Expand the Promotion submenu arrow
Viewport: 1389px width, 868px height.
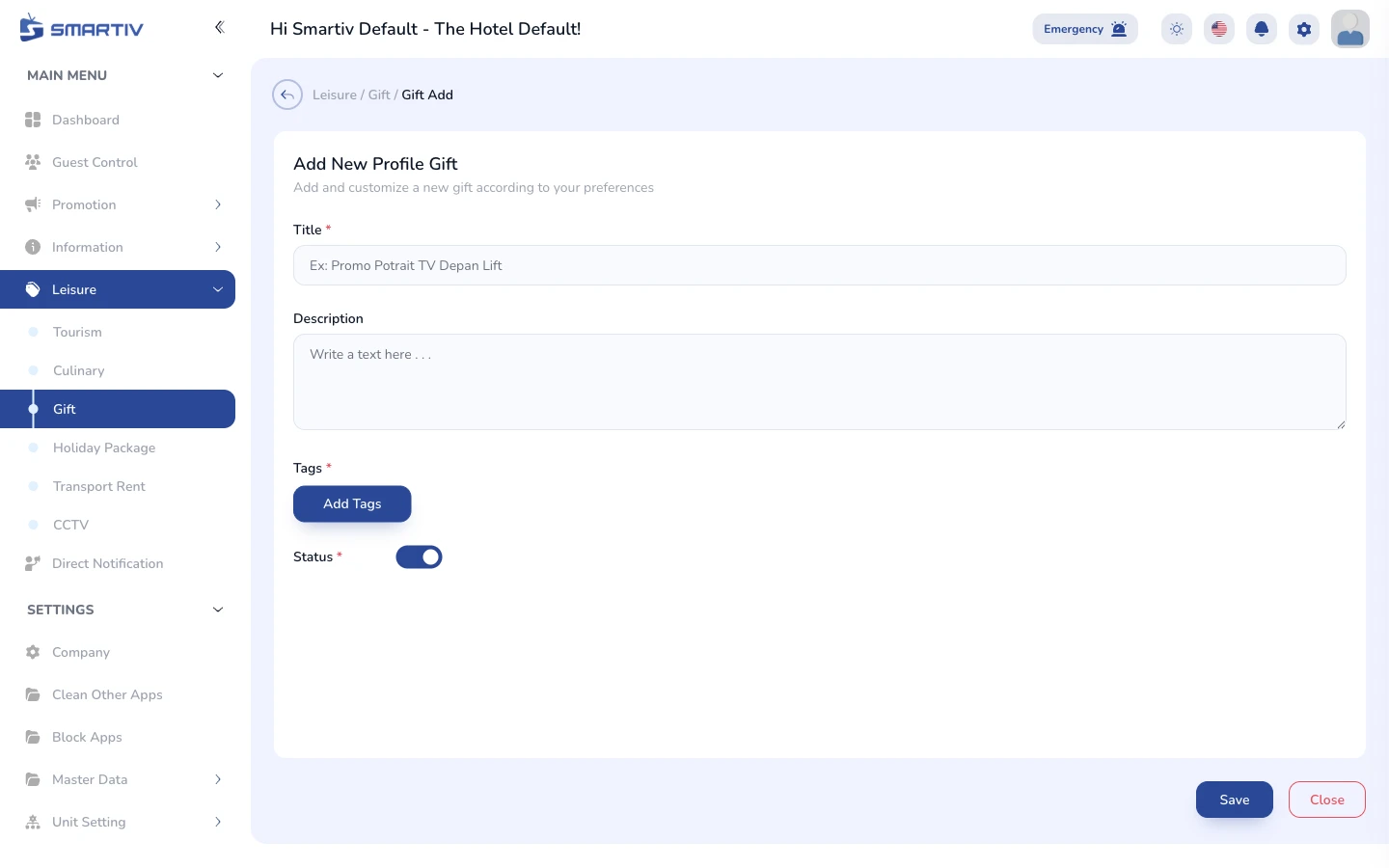coord(218,204)
